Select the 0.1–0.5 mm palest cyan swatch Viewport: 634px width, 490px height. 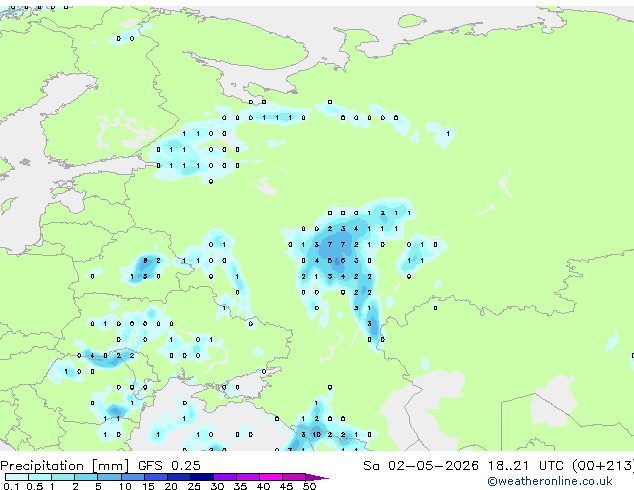tap(17, 477)
